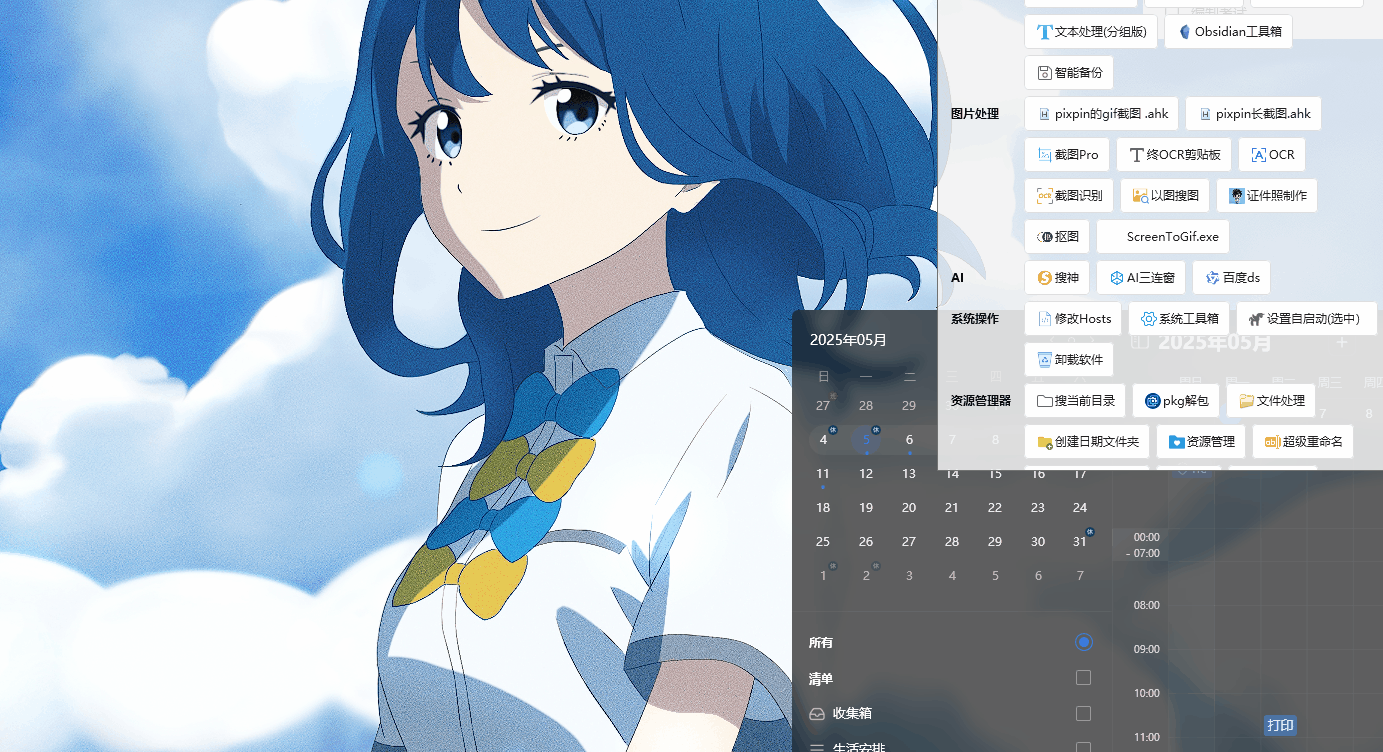Select the 所有 radio button

[1083, 642]
